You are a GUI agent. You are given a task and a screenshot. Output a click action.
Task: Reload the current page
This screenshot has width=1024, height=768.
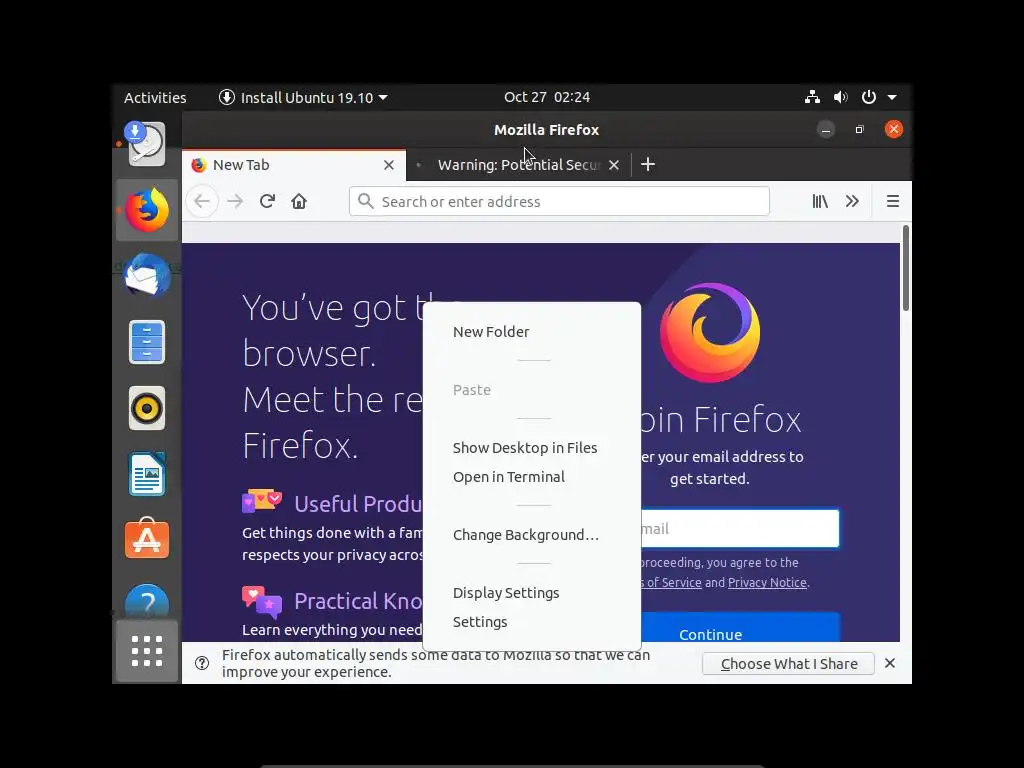[x=267, y=201]
